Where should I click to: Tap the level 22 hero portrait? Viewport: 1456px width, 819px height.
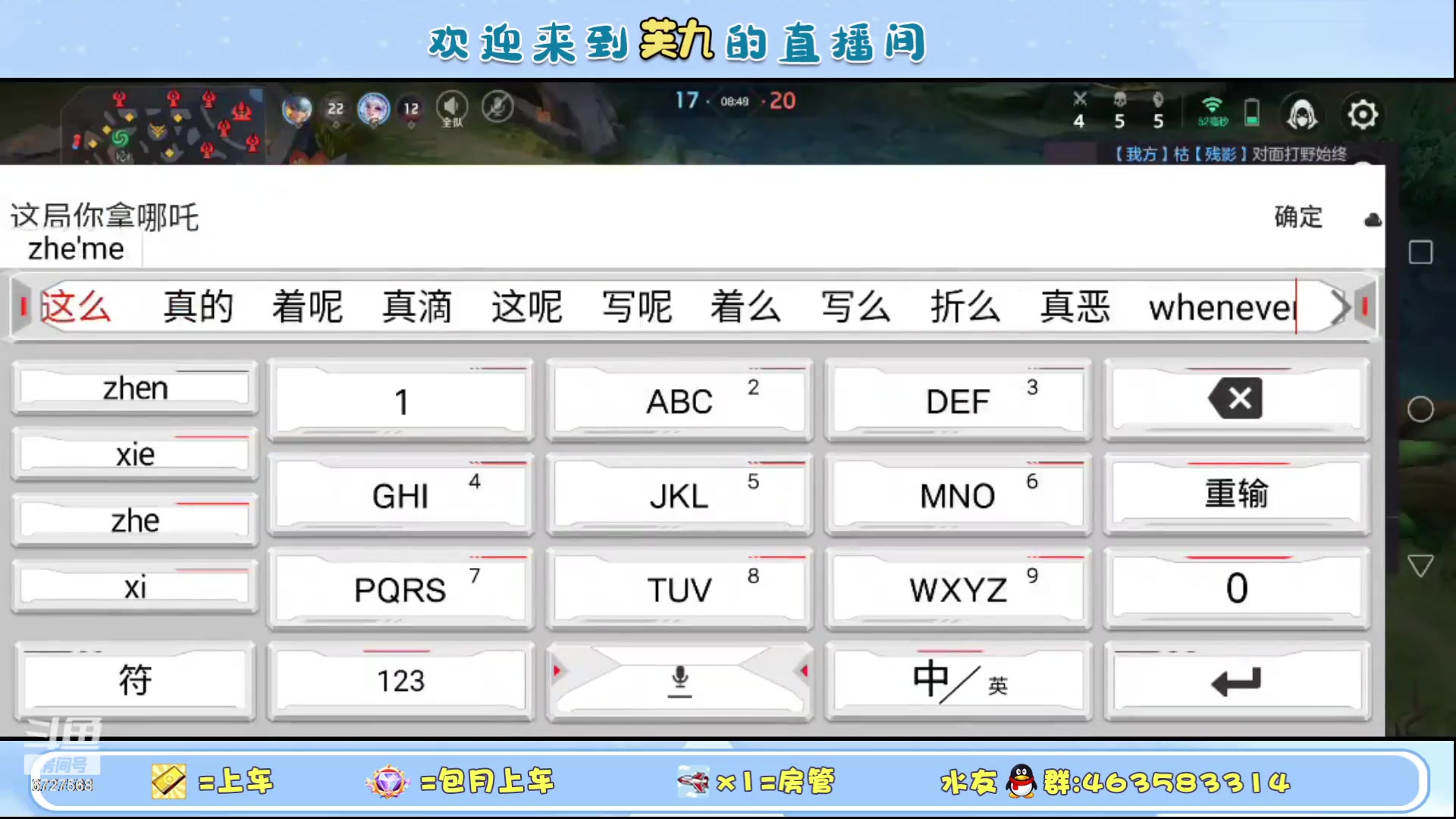click(297, 110)
